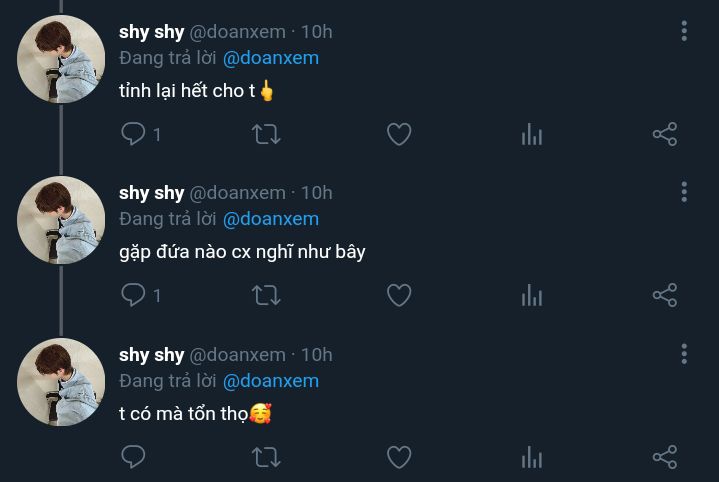Share the 'tính lại hết cho t' tweet

click(x=665, y=134)
